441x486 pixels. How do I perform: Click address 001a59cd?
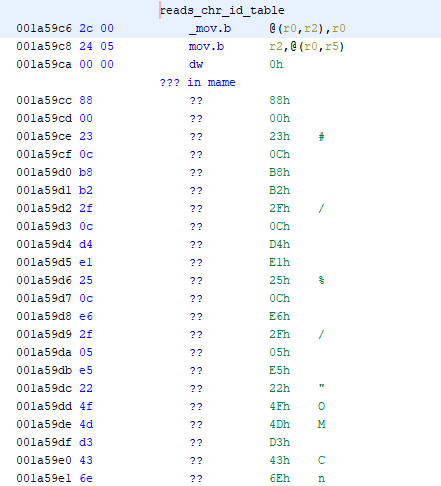(44, 119)
